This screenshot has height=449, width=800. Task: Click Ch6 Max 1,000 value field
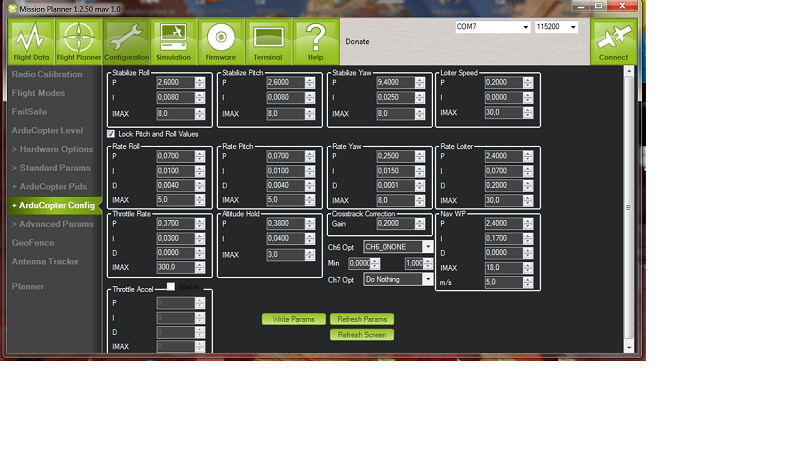[x=414, y=263]
